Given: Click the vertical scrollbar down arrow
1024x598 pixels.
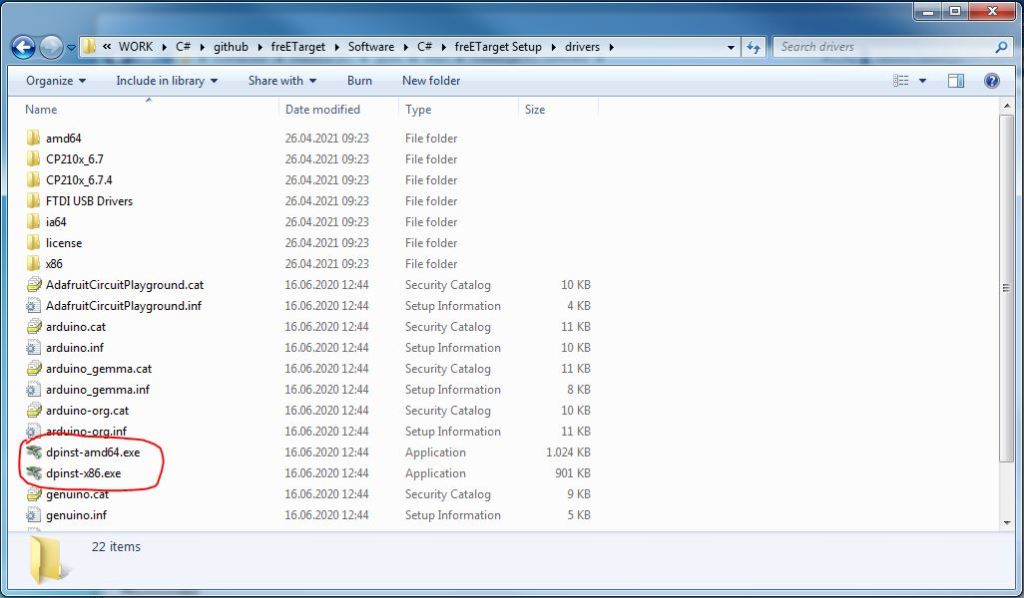Looking at the screenshot, I should point(1007,522).
